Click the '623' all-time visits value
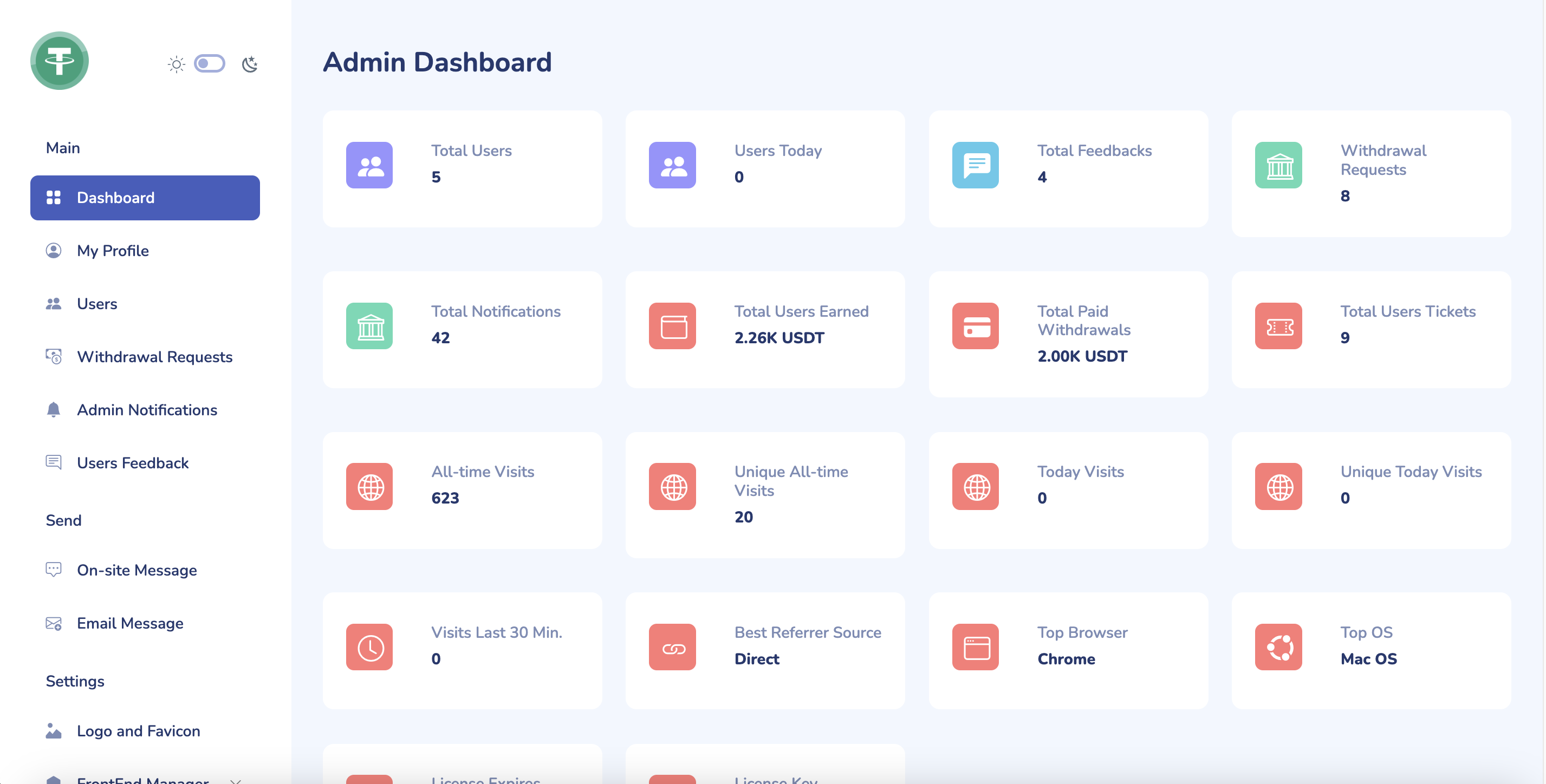 tap(445, 498)
